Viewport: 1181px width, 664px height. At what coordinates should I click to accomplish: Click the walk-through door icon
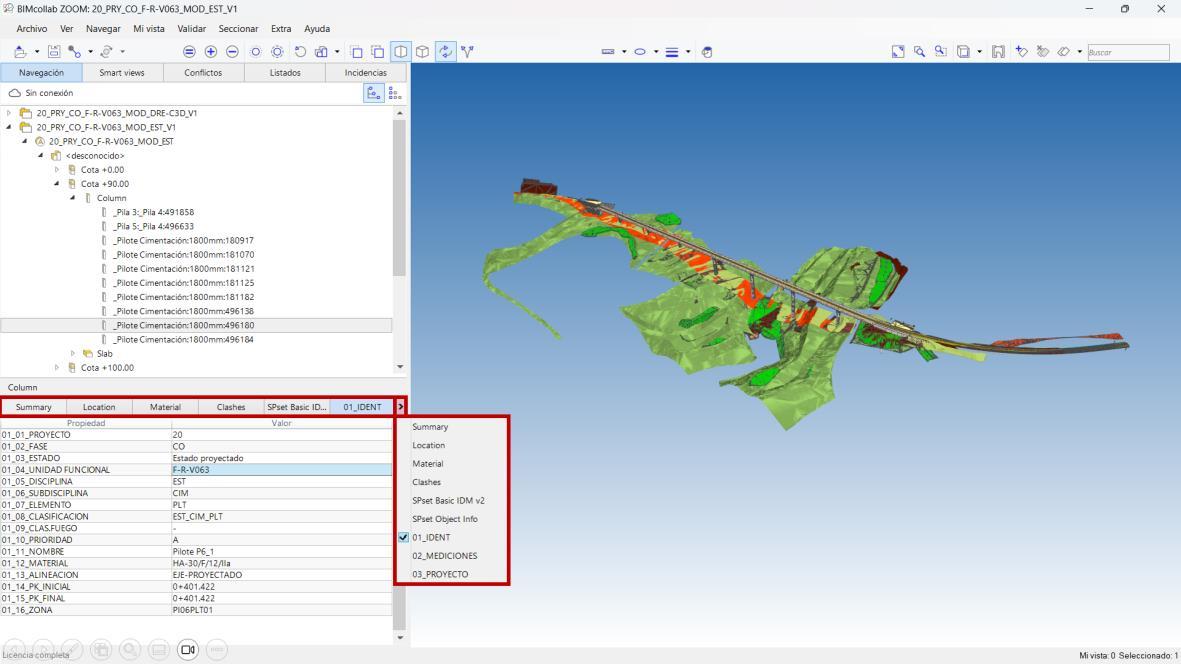[998, 52]
